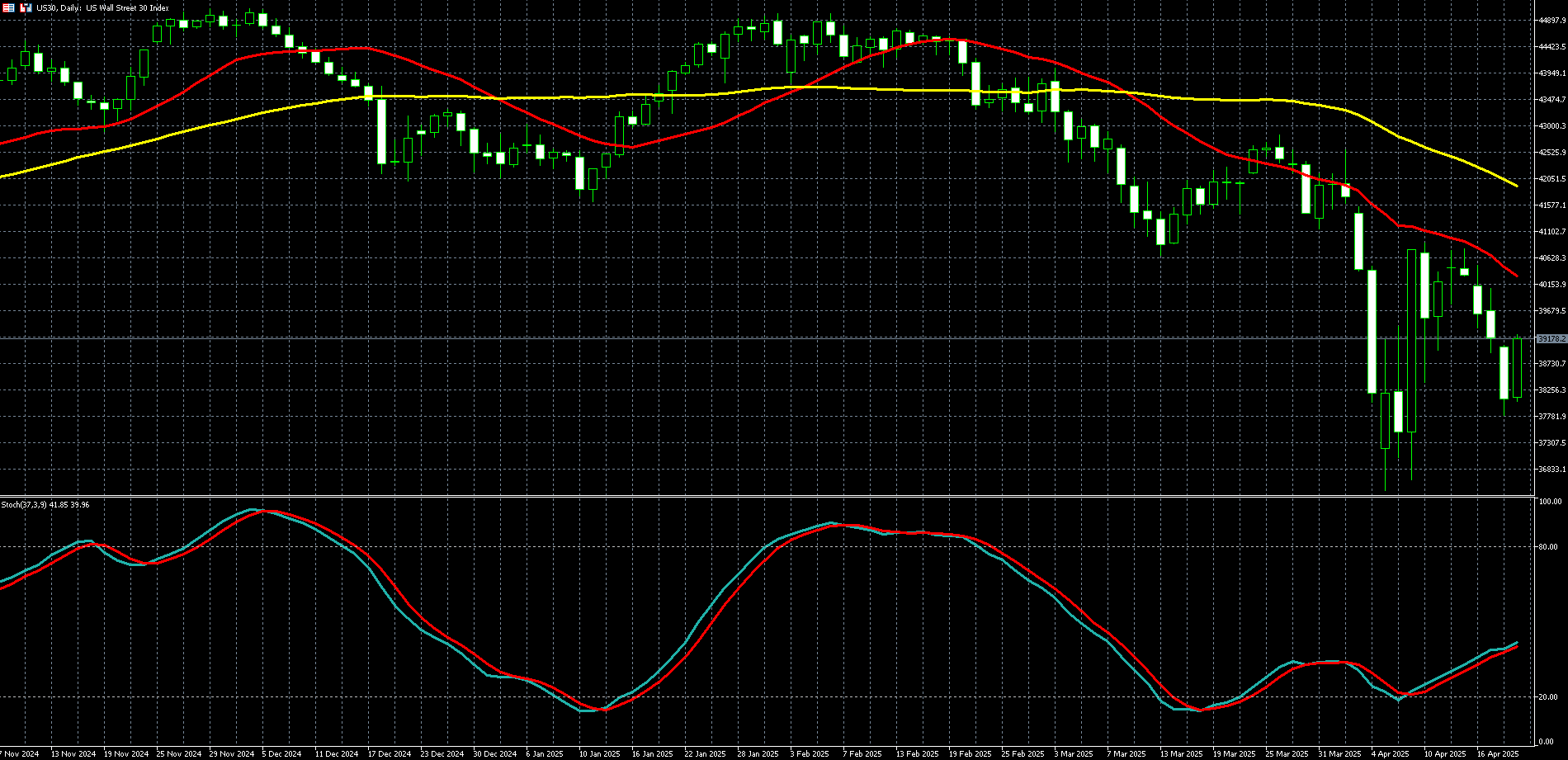Click the 16 Apr 2025 date marker
The width and height of the screenshot is (1568, 760).
pos(1497,753)
